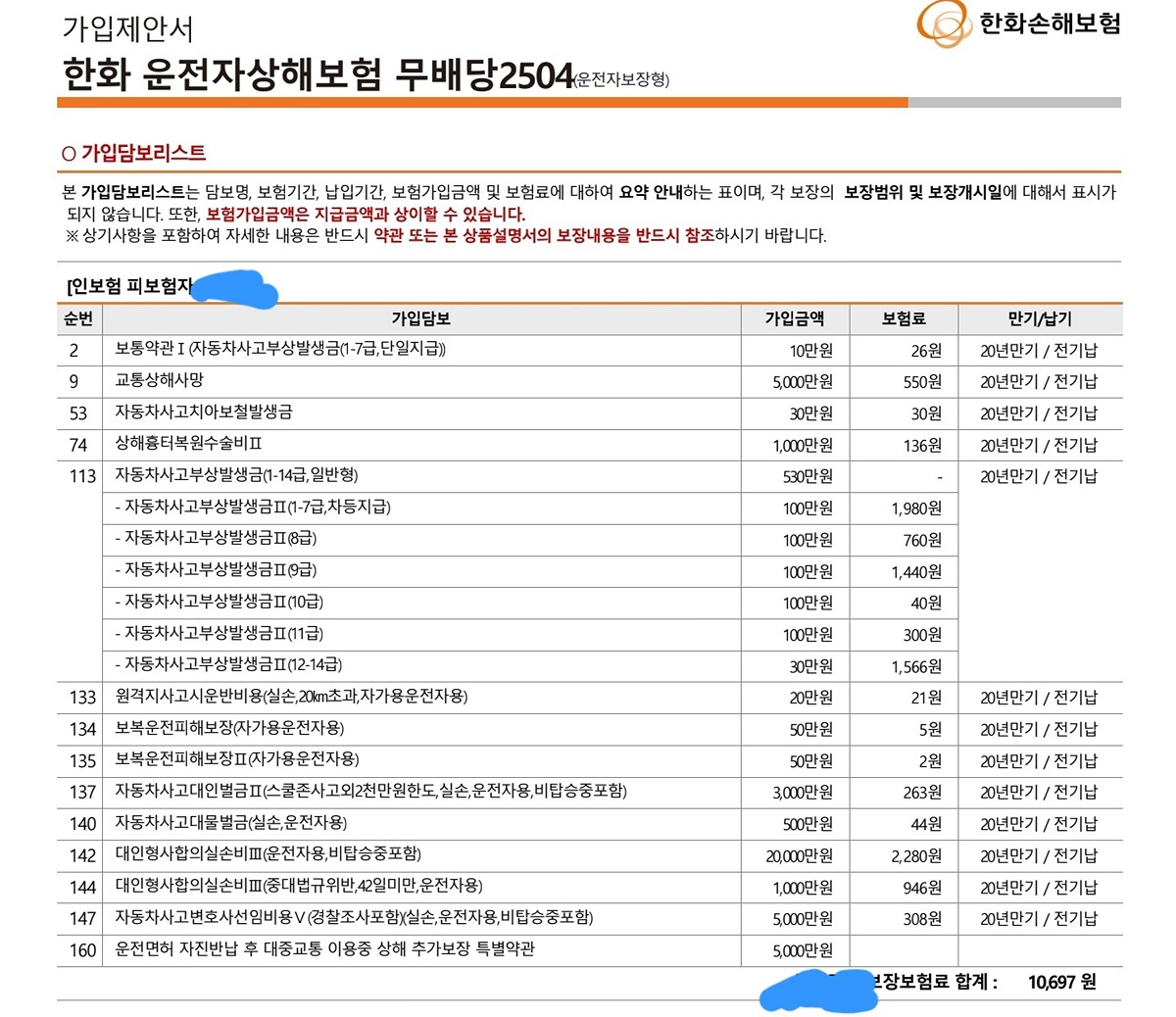Click the 가입담보 column header
Viewport: 1176px width, 1017px height.
pyautogui.click(x=420, y=318)
